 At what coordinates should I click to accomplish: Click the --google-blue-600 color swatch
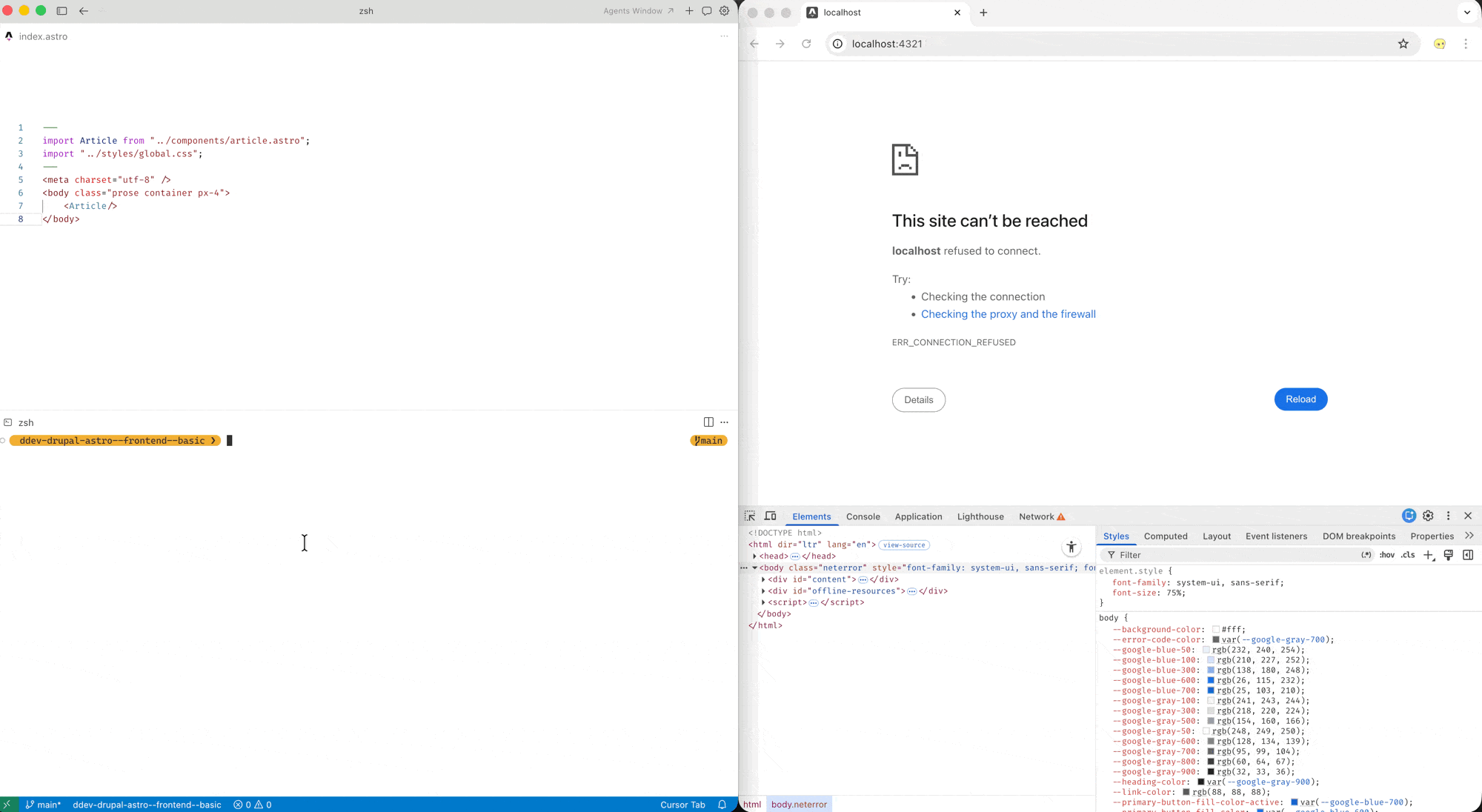pos(1211,680)
